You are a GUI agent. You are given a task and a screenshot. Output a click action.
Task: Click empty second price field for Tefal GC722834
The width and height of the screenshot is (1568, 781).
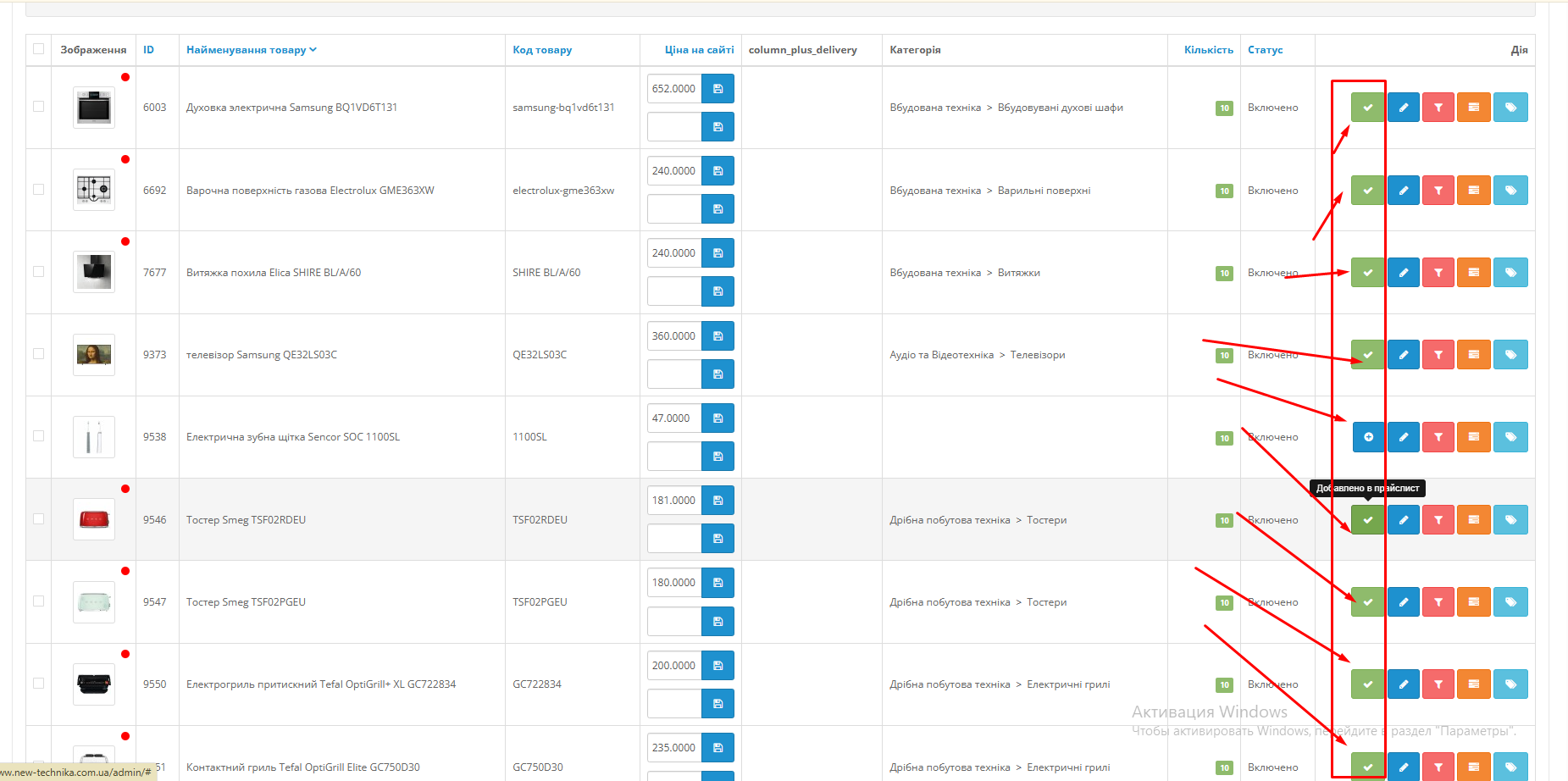(674, 704)
